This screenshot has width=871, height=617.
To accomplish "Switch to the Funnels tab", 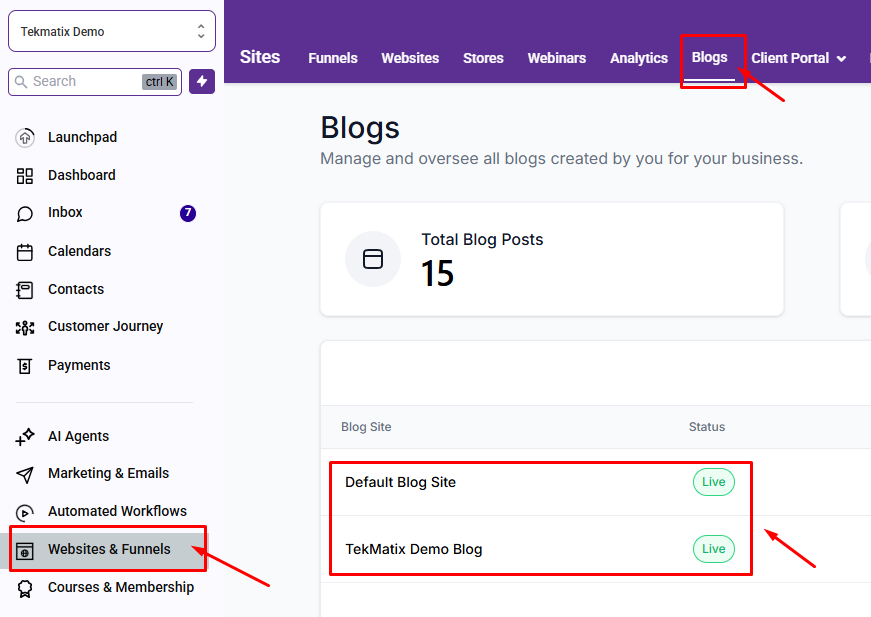I will click(333, 58).
